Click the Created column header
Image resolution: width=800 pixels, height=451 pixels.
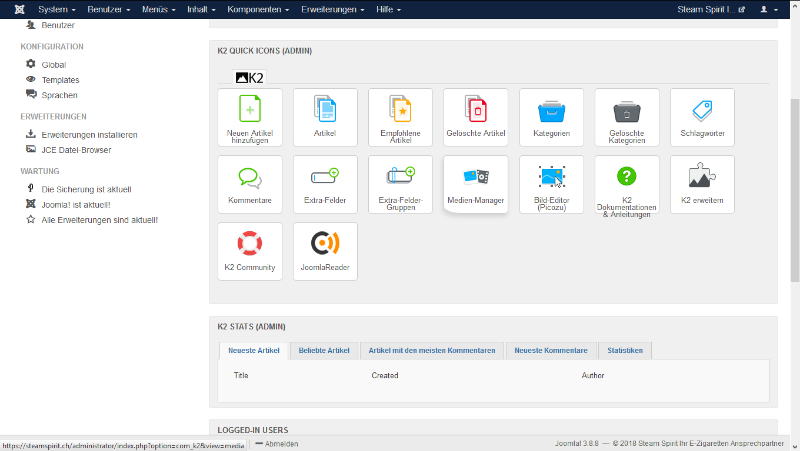pos(385,375)
